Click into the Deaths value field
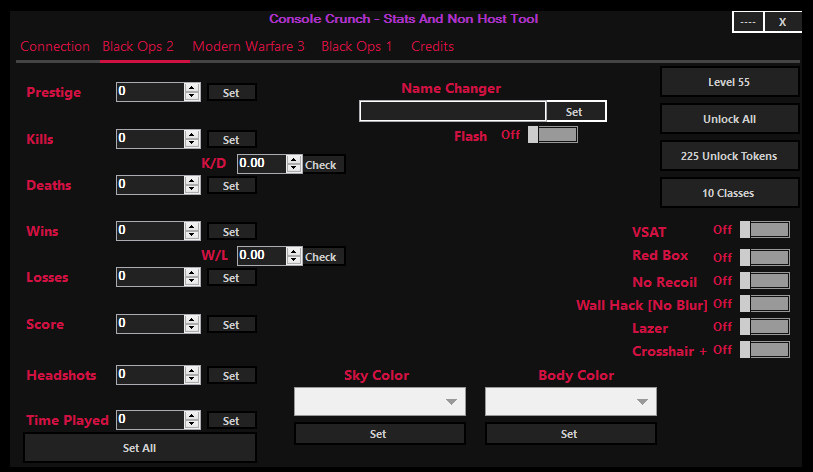 (150, 185)
